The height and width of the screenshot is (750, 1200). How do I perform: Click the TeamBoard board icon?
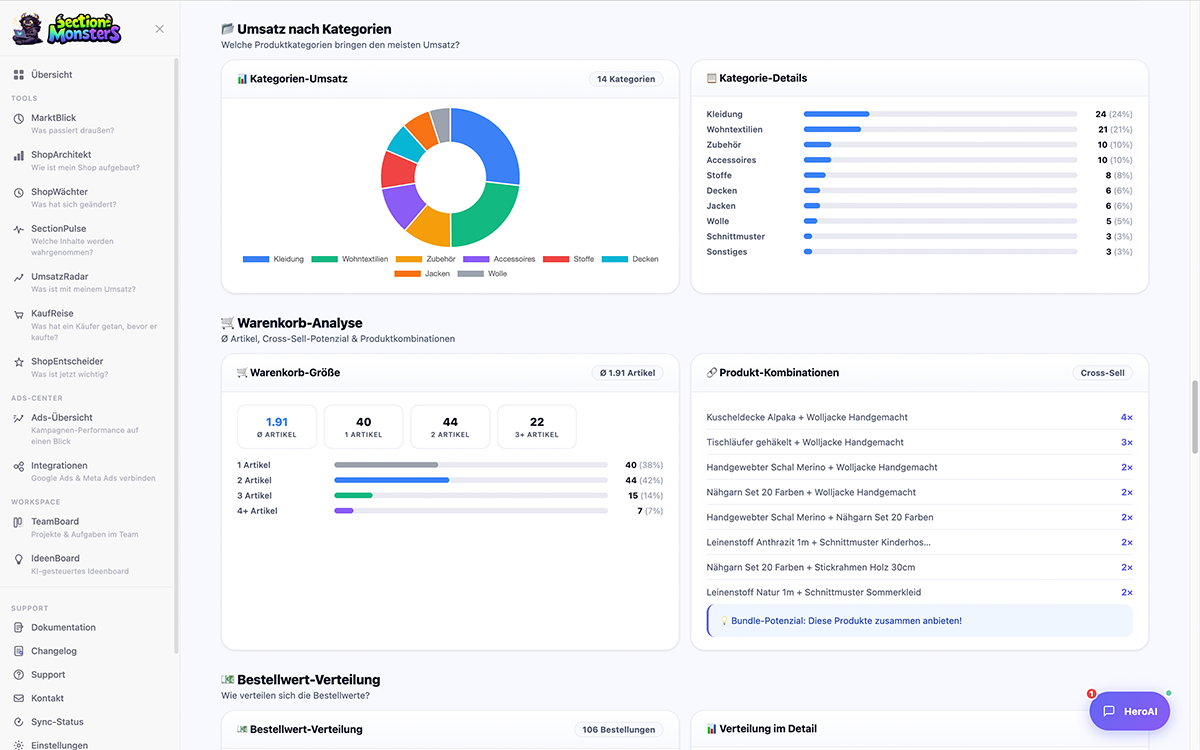pyautogui.click(x=19, y=522)
